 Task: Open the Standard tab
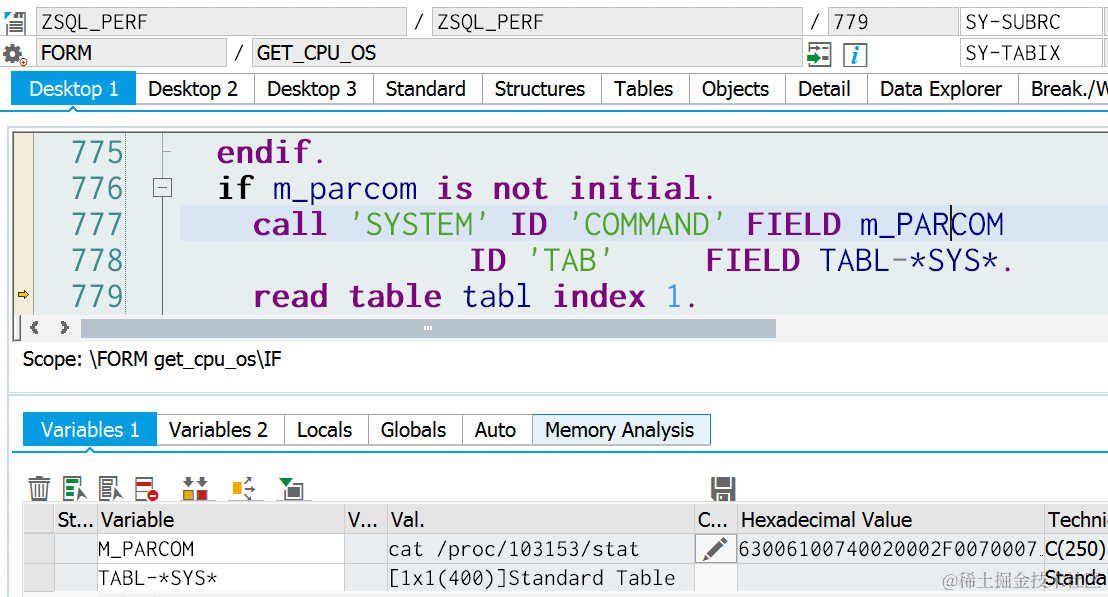(x=425, y=89)
